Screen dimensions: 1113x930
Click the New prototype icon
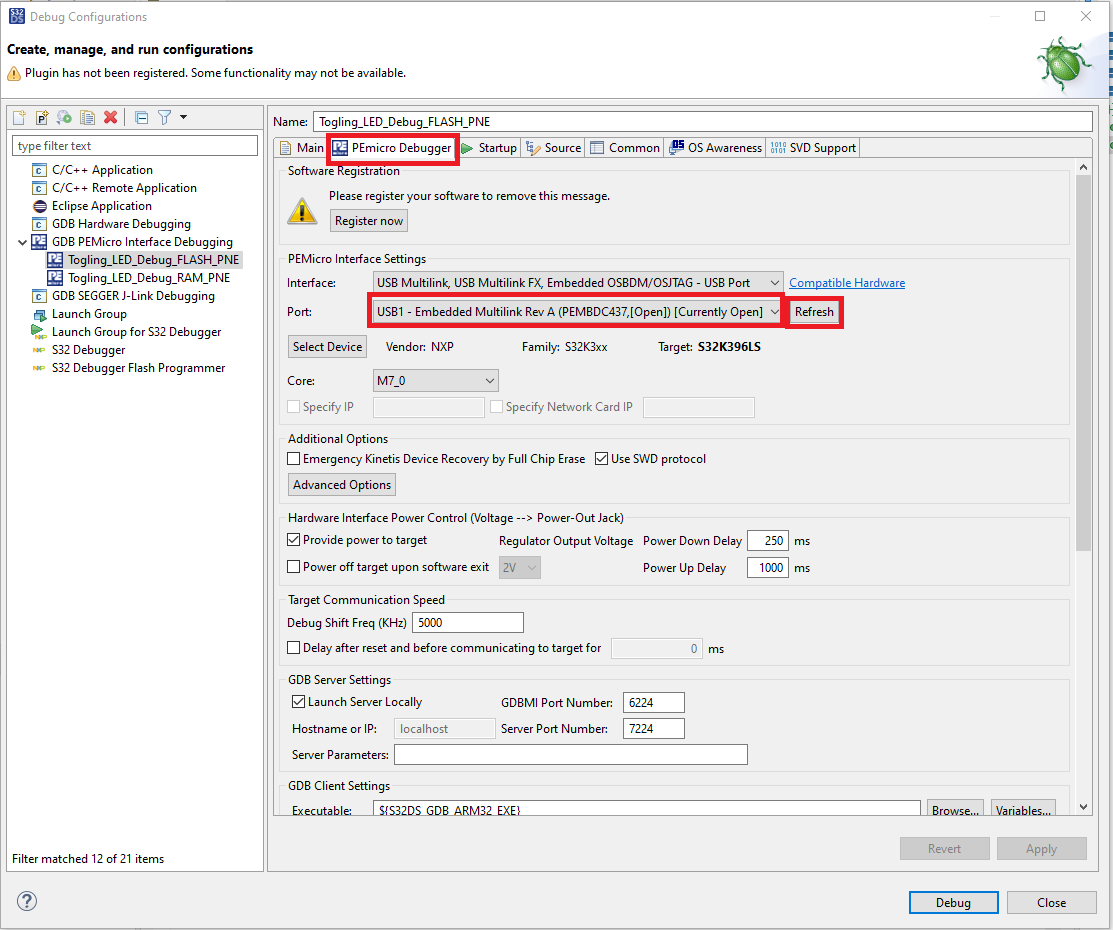(x=42, y=118)
